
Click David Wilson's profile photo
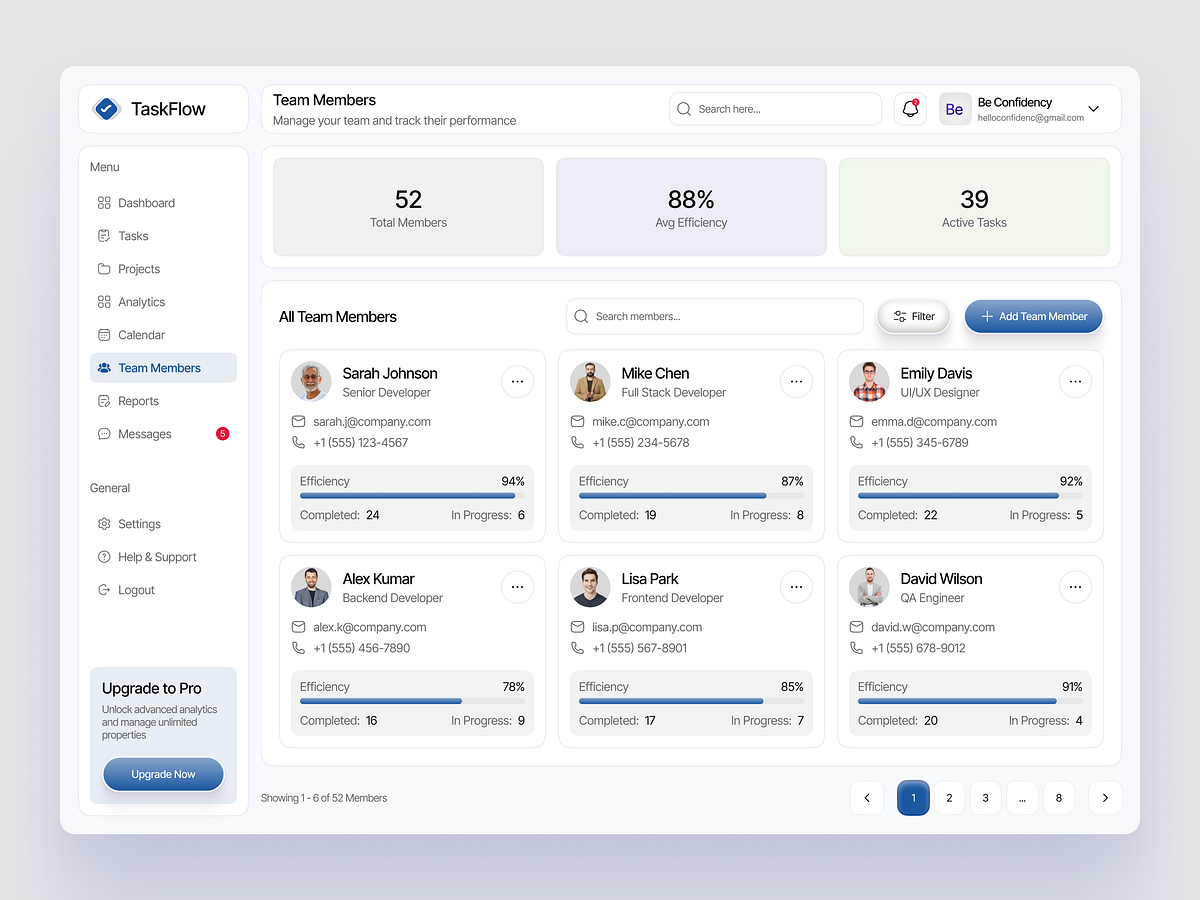pyautogui.click(x=868, y=587)
